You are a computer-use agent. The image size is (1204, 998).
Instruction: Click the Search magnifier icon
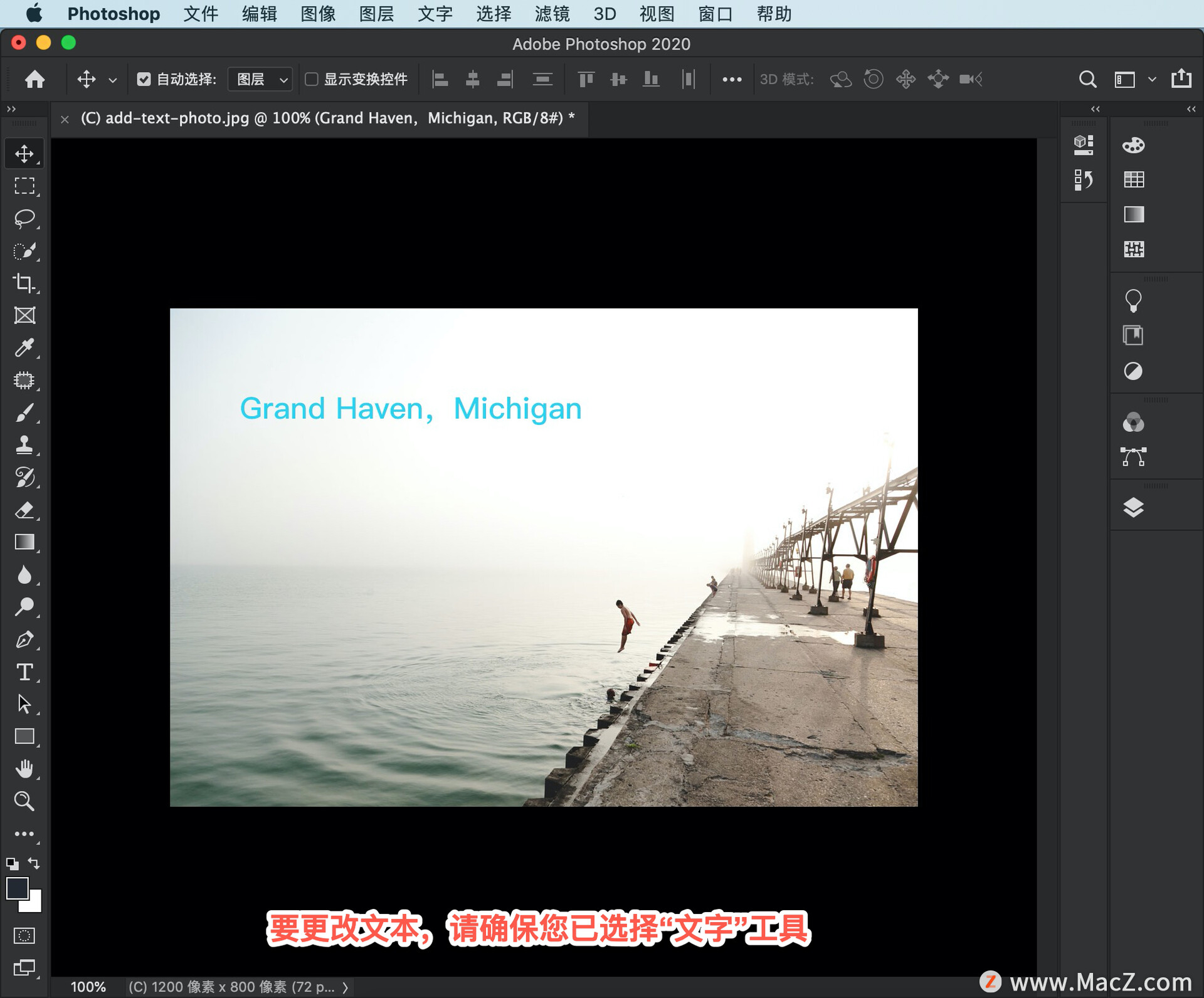click(1087, 79)
